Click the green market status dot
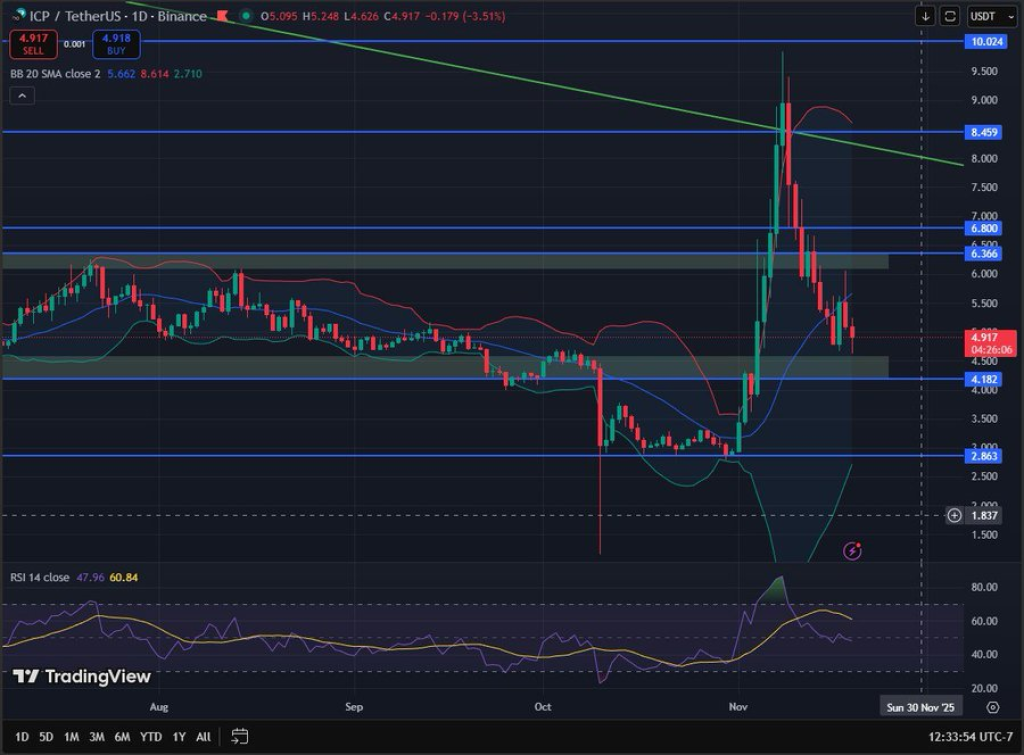The height and width of the screenshot is (755, 1024). coord(246,16)
